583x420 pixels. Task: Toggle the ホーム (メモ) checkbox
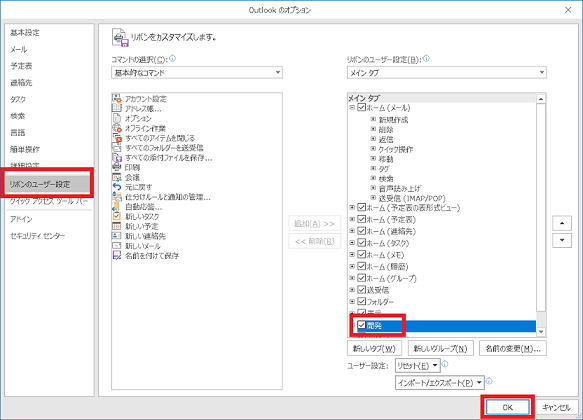coord(361,254)
